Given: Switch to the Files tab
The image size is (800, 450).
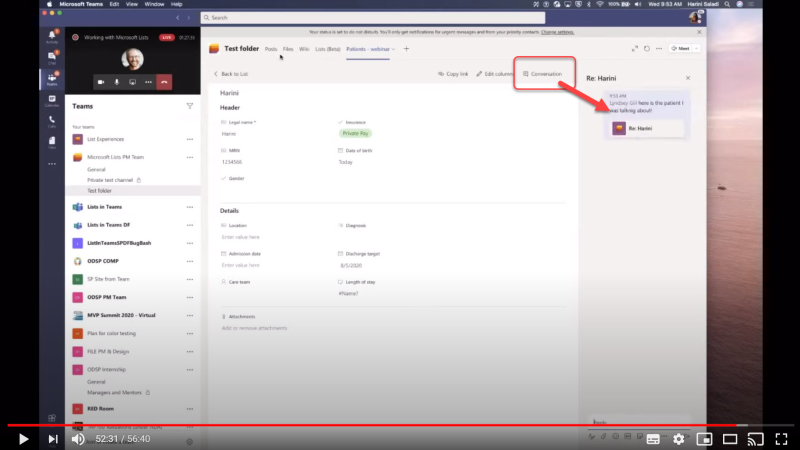Looking at the screenshot, I should pos(288,49).
